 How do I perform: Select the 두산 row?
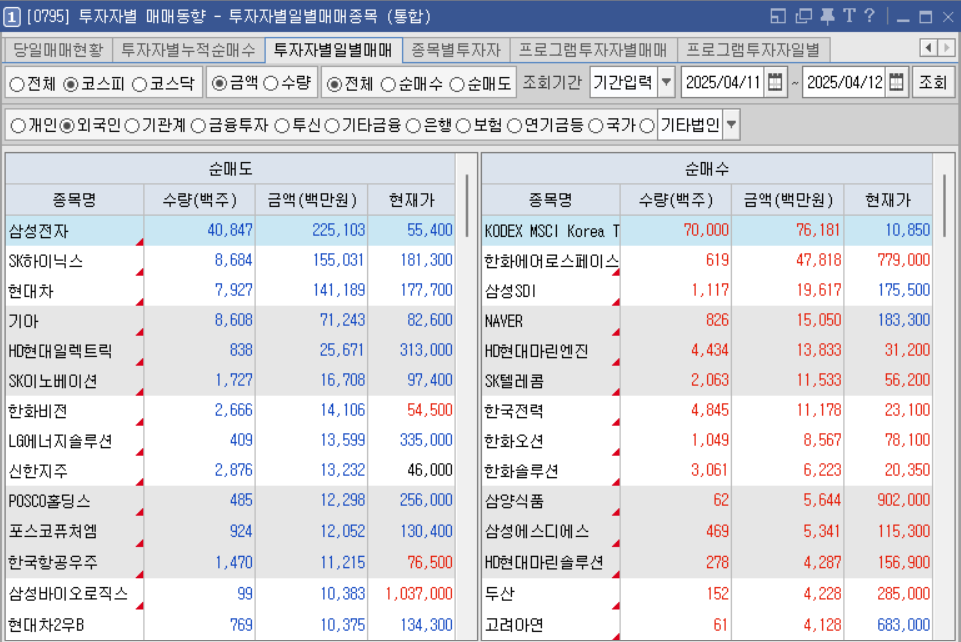pyautogui.click(x=707, y=593)
